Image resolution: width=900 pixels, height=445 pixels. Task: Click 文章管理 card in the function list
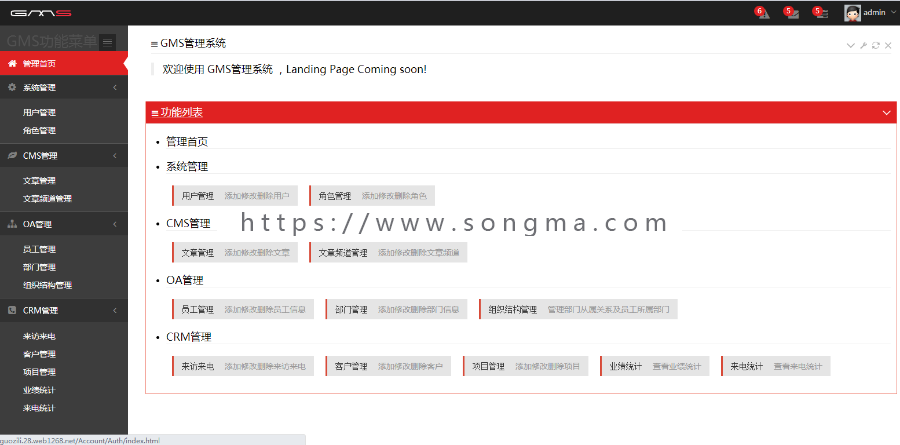[235, 253]
